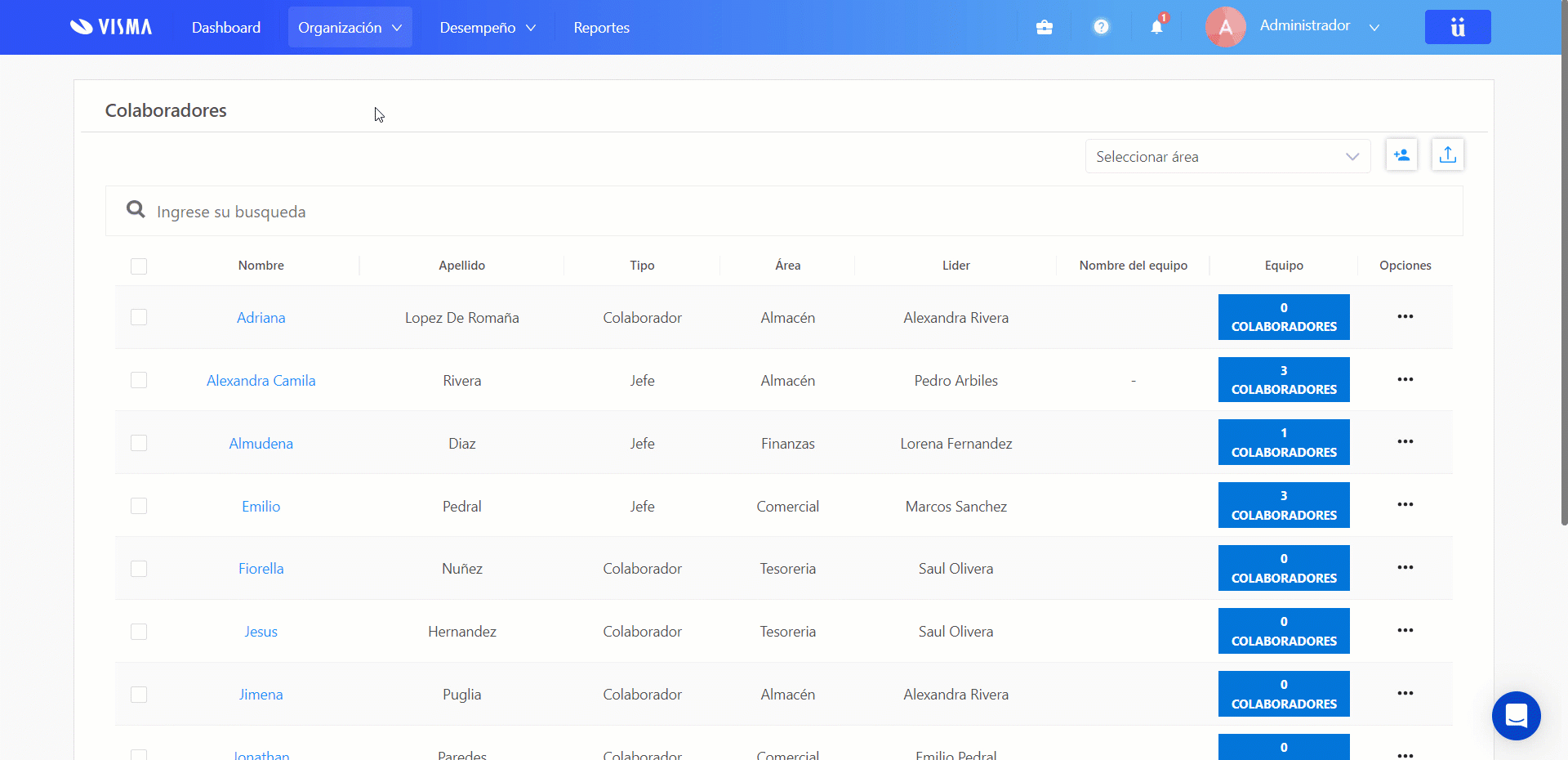Open options menu for Emilio

coord(1405,504)
